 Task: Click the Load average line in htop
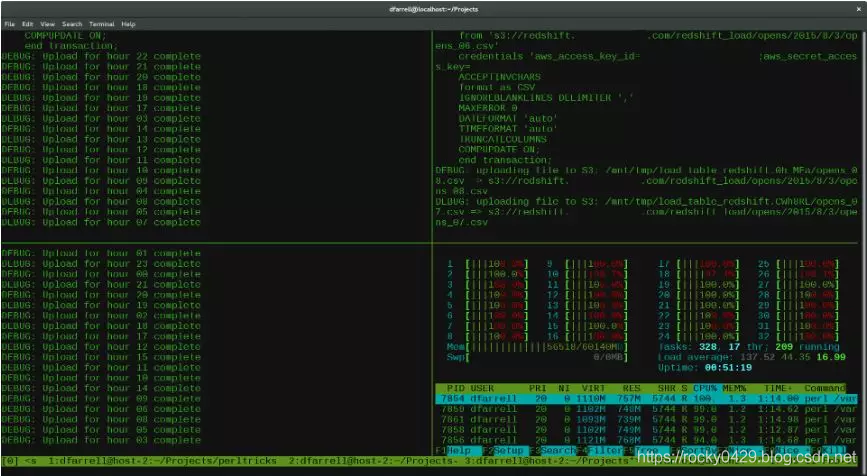coord(752,358)
